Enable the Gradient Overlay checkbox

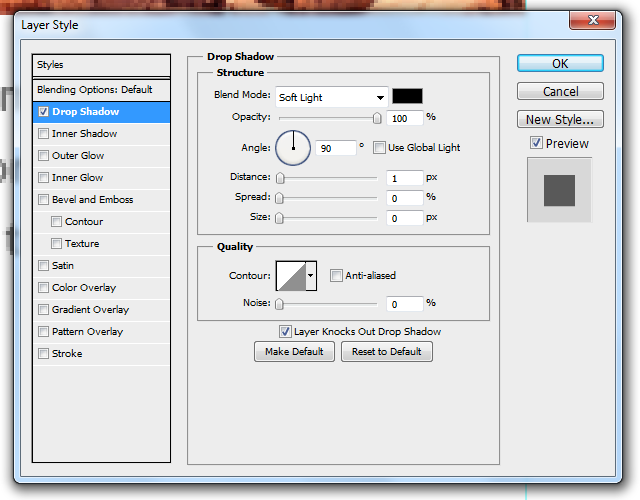[43, 310]
